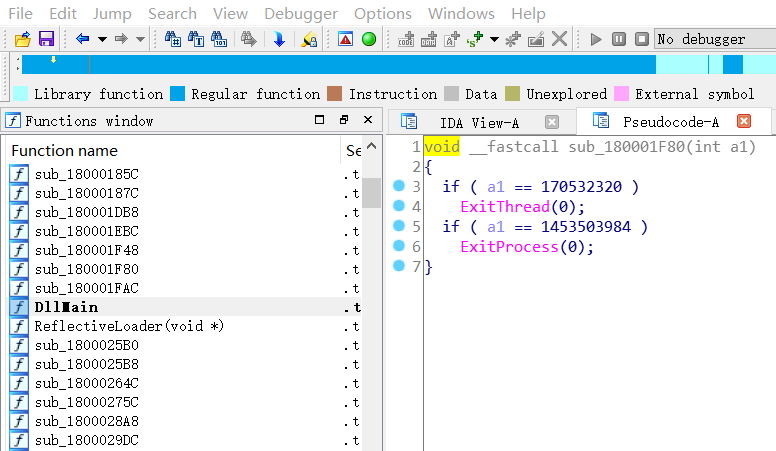Click the Function name column header
The height and width of the screenshot is (451, 776).
173,150
